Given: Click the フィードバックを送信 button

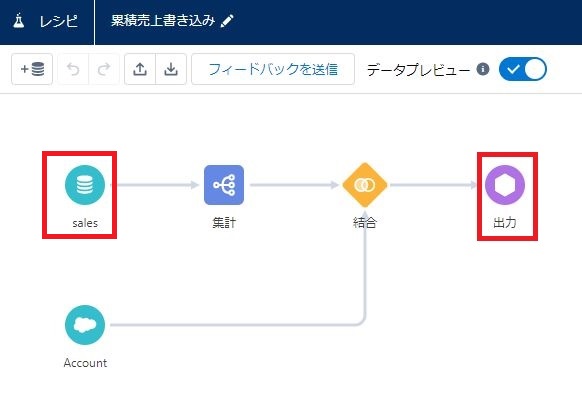Looking at the screenshot, I should 273,69.
